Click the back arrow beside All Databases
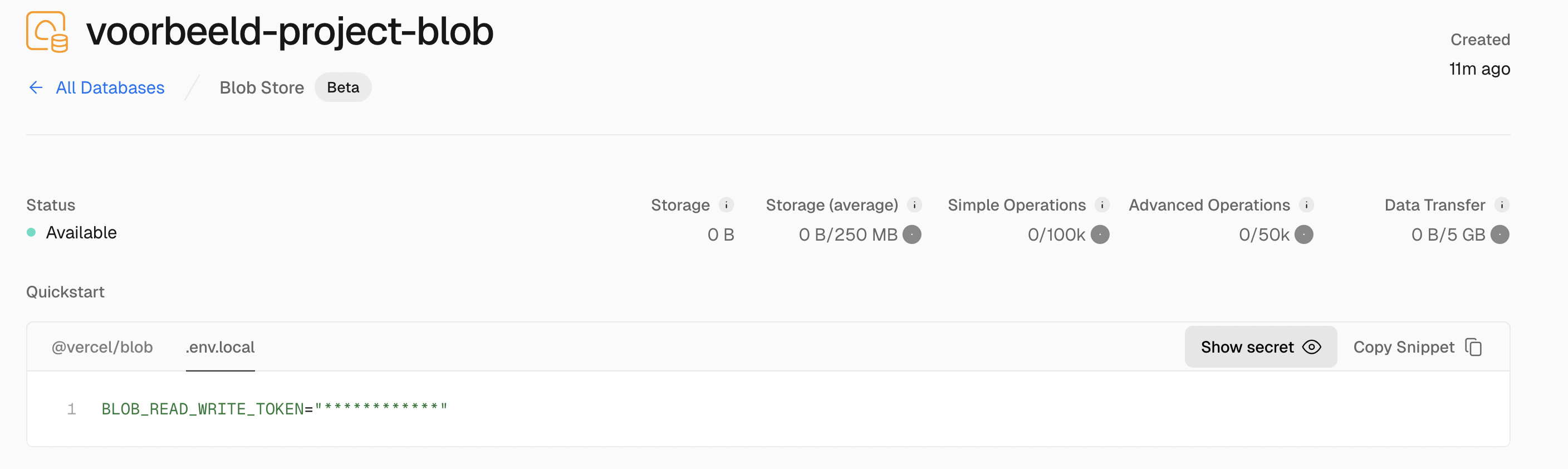1568x469 pixels. (36, 87)
